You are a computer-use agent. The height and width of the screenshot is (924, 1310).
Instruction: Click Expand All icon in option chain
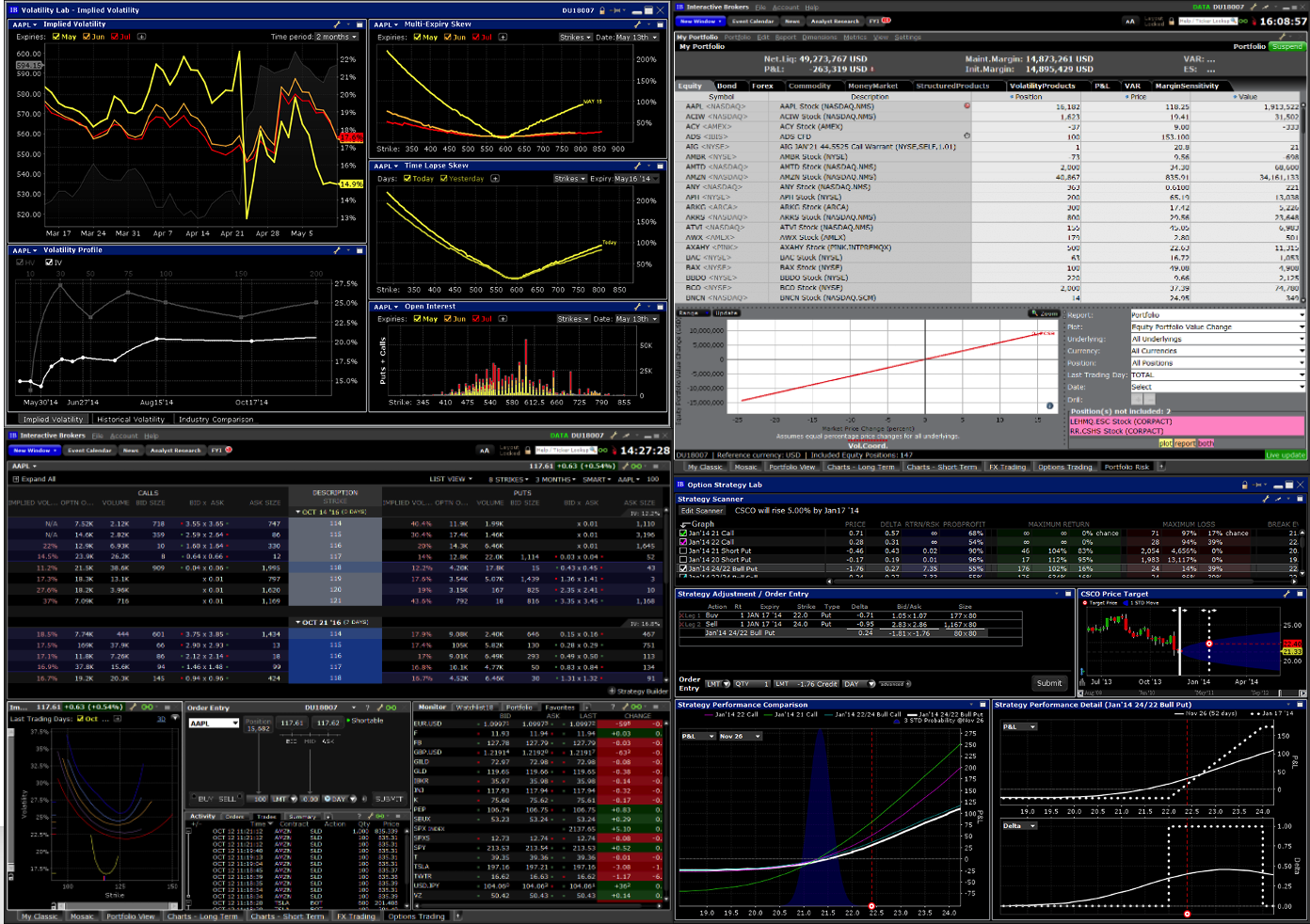[16, 479]
